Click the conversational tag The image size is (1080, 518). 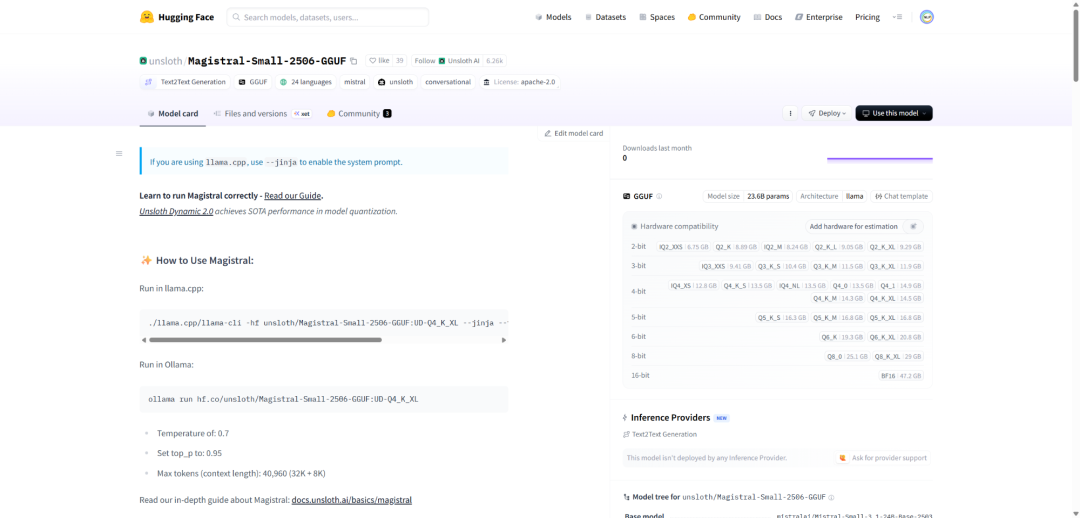(448, 82)
